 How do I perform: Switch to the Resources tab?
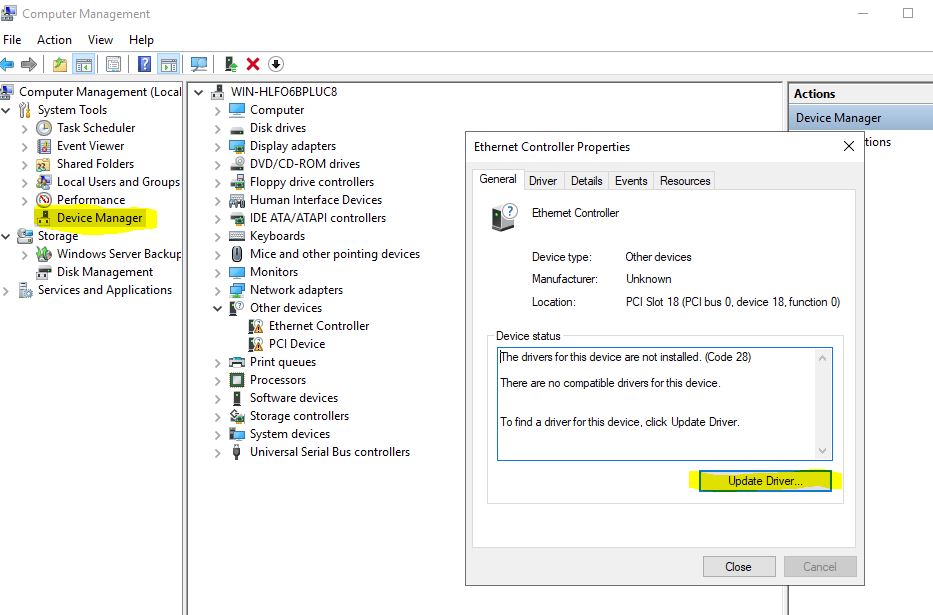(685, 181)
